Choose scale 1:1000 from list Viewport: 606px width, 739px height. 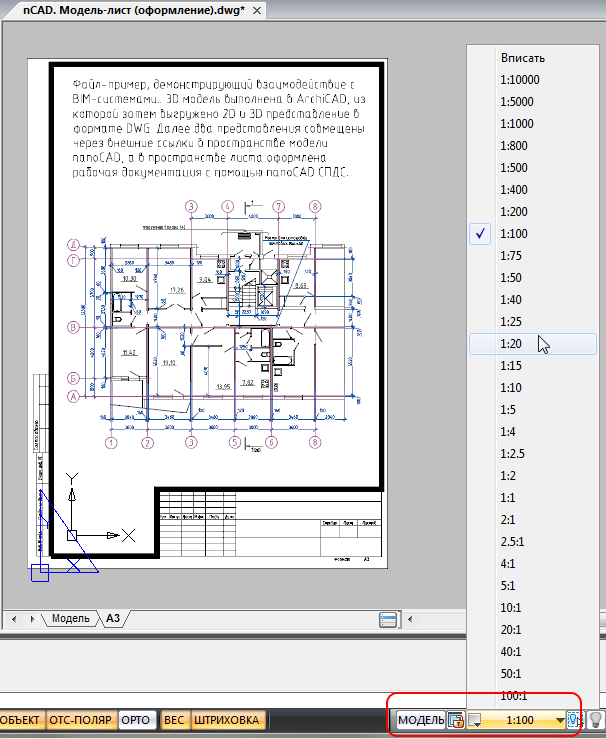(x=532, y=124)
